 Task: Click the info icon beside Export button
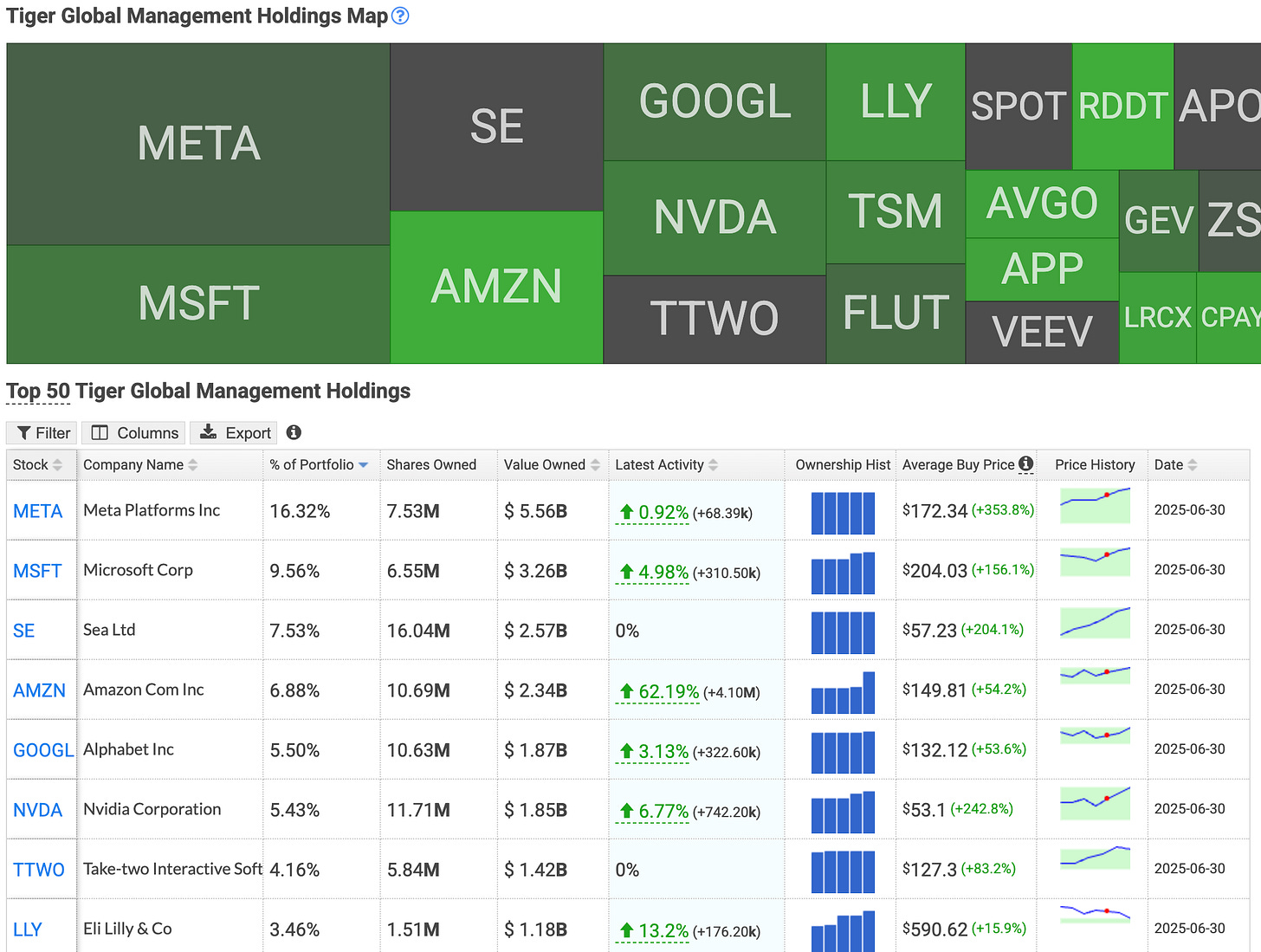pos(294,432)
